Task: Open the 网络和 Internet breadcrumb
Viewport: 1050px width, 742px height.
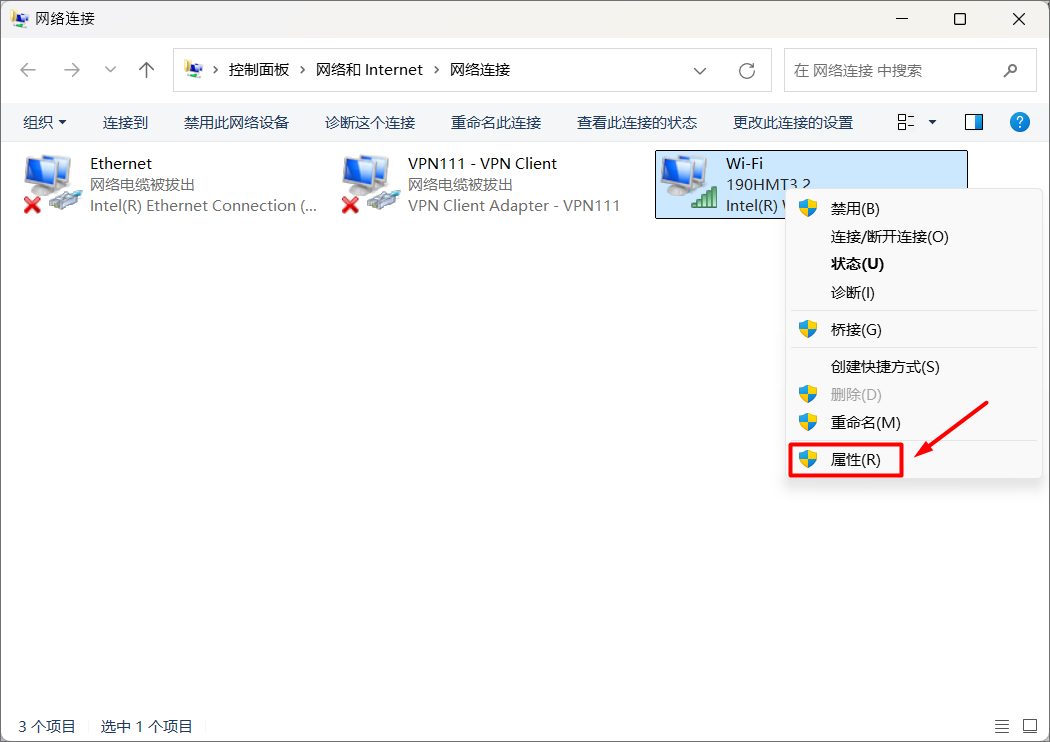Action: (x=369, y=70)
